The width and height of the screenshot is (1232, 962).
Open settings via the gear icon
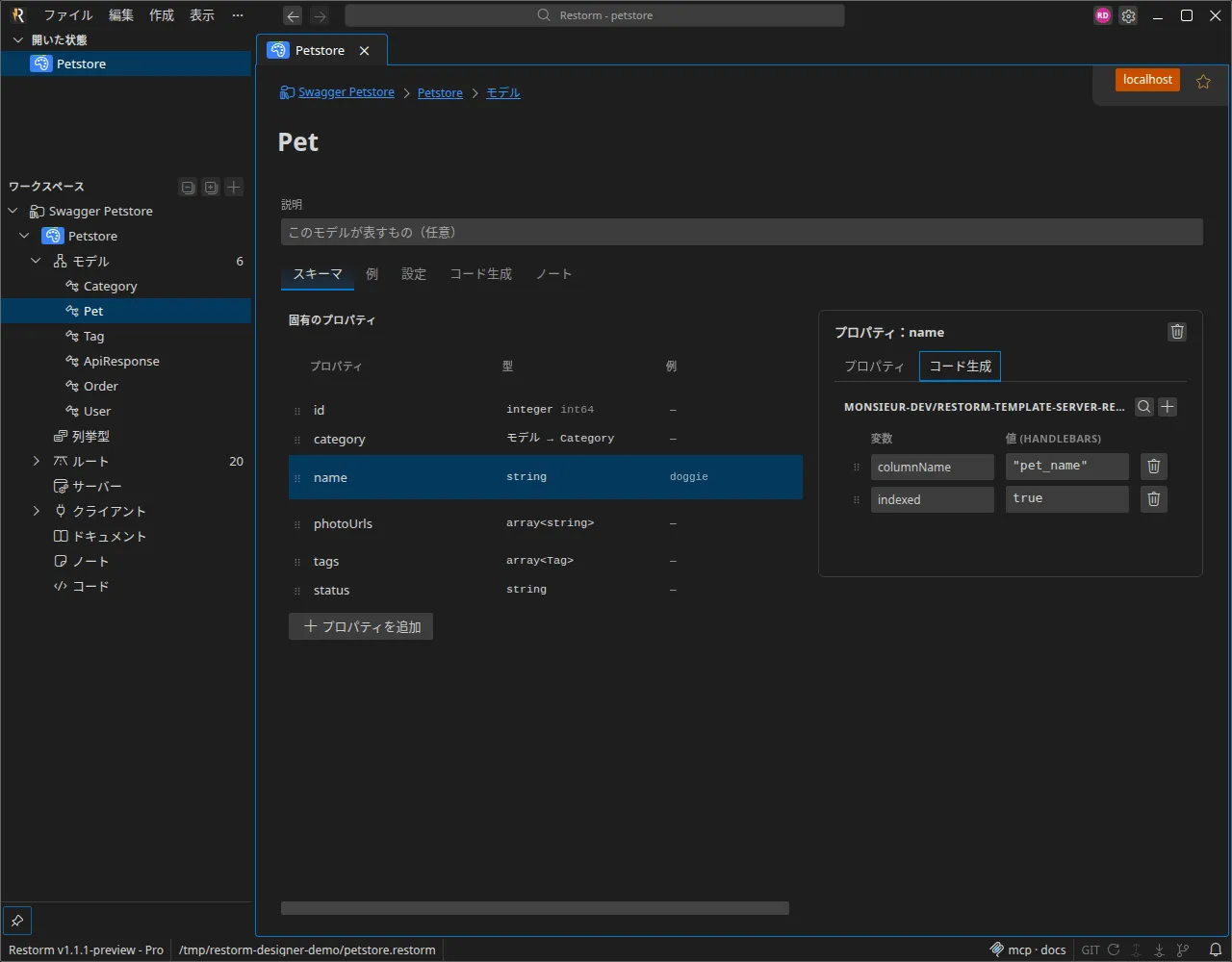1128,15
